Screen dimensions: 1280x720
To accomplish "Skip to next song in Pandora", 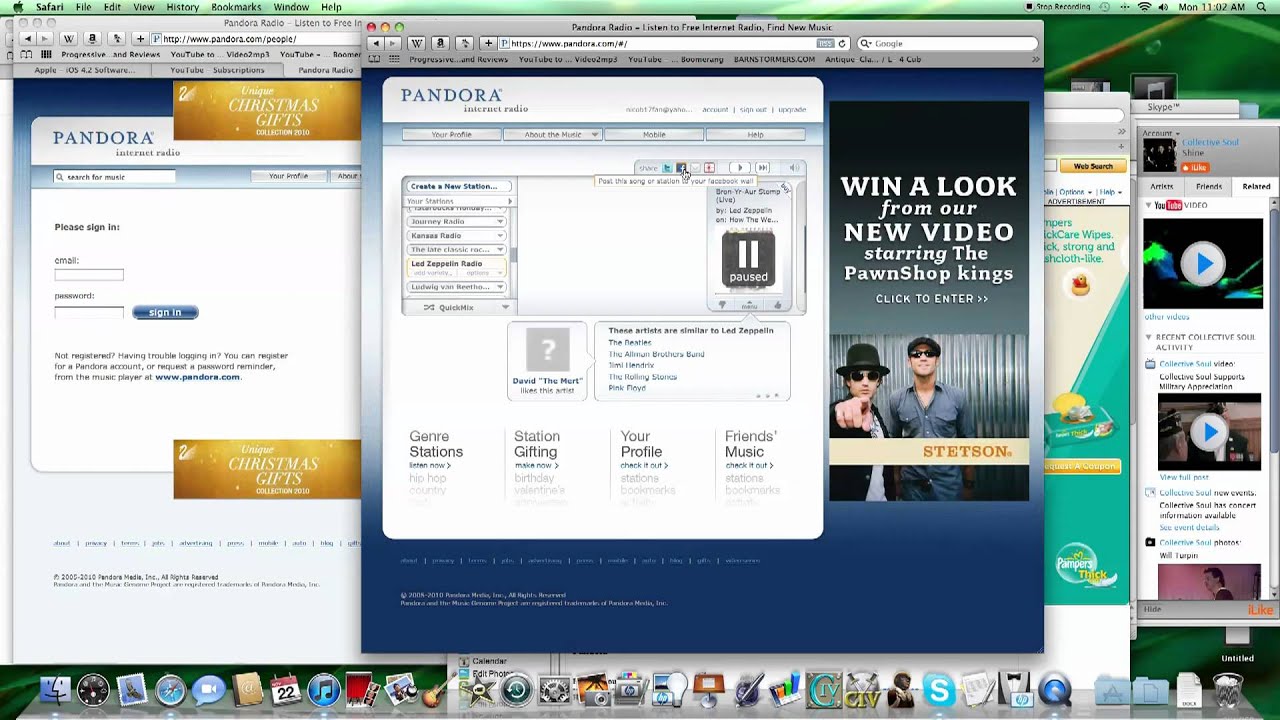I will (763, 168).
